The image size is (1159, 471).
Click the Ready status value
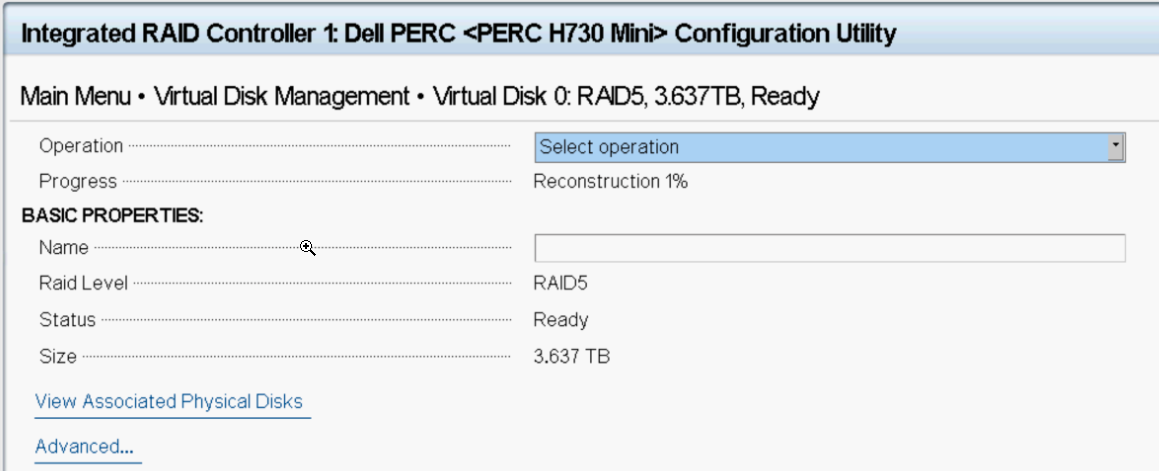(561, 320)
